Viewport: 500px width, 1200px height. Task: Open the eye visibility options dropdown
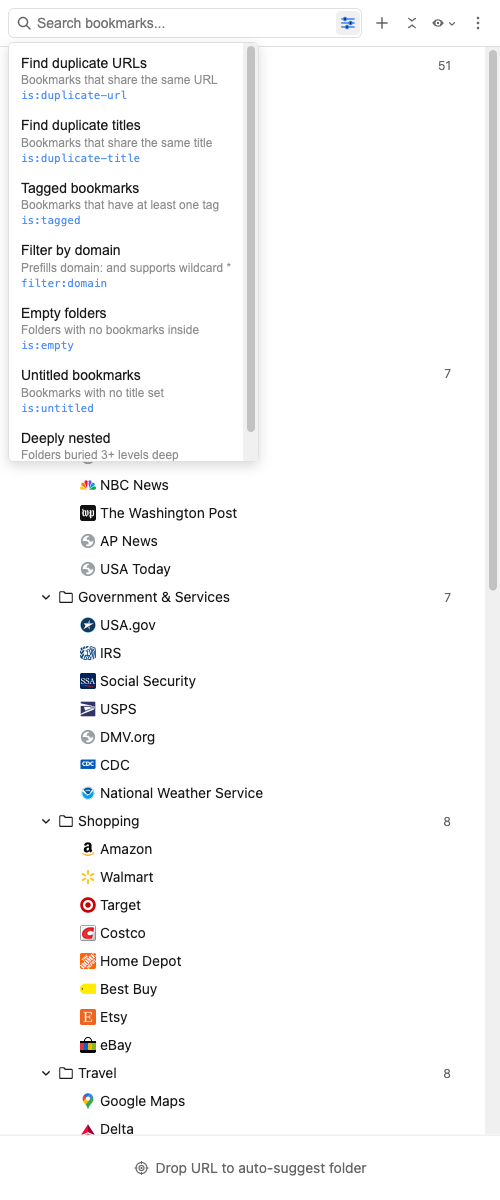(443, 23)
